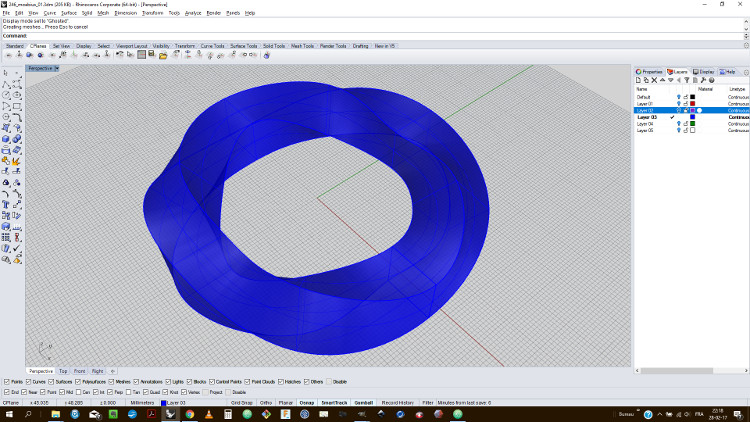Open the Millimeters units field in status bar

click(x=142, y=403)
